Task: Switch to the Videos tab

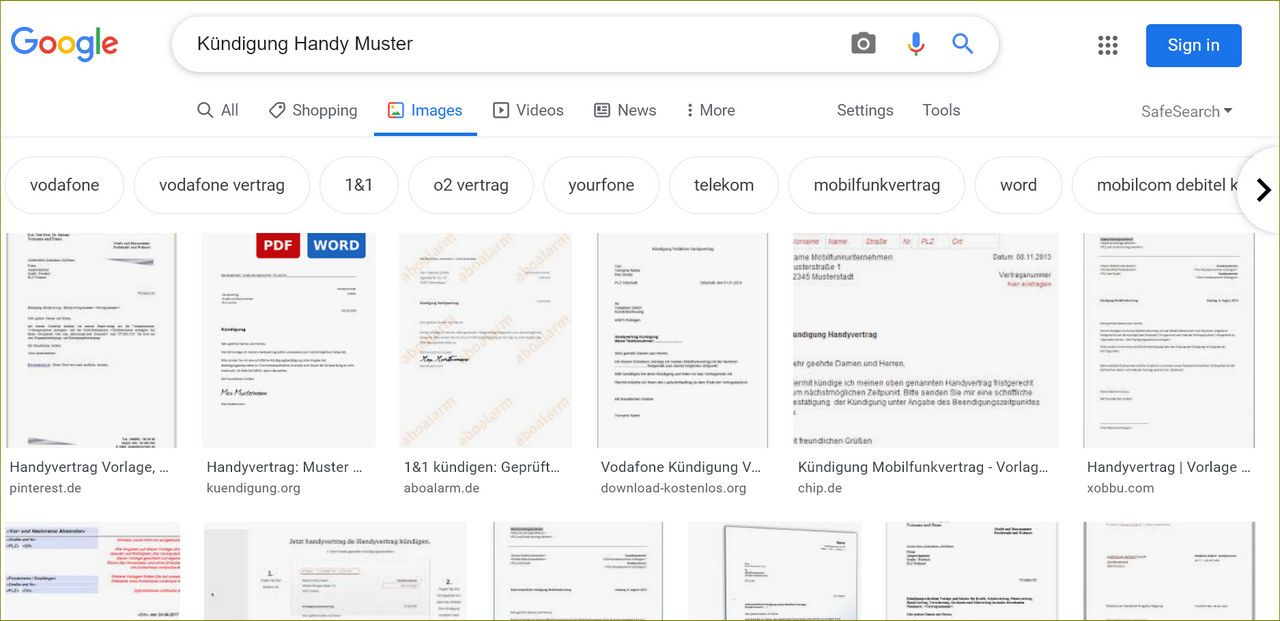Action: coord(528,110)
